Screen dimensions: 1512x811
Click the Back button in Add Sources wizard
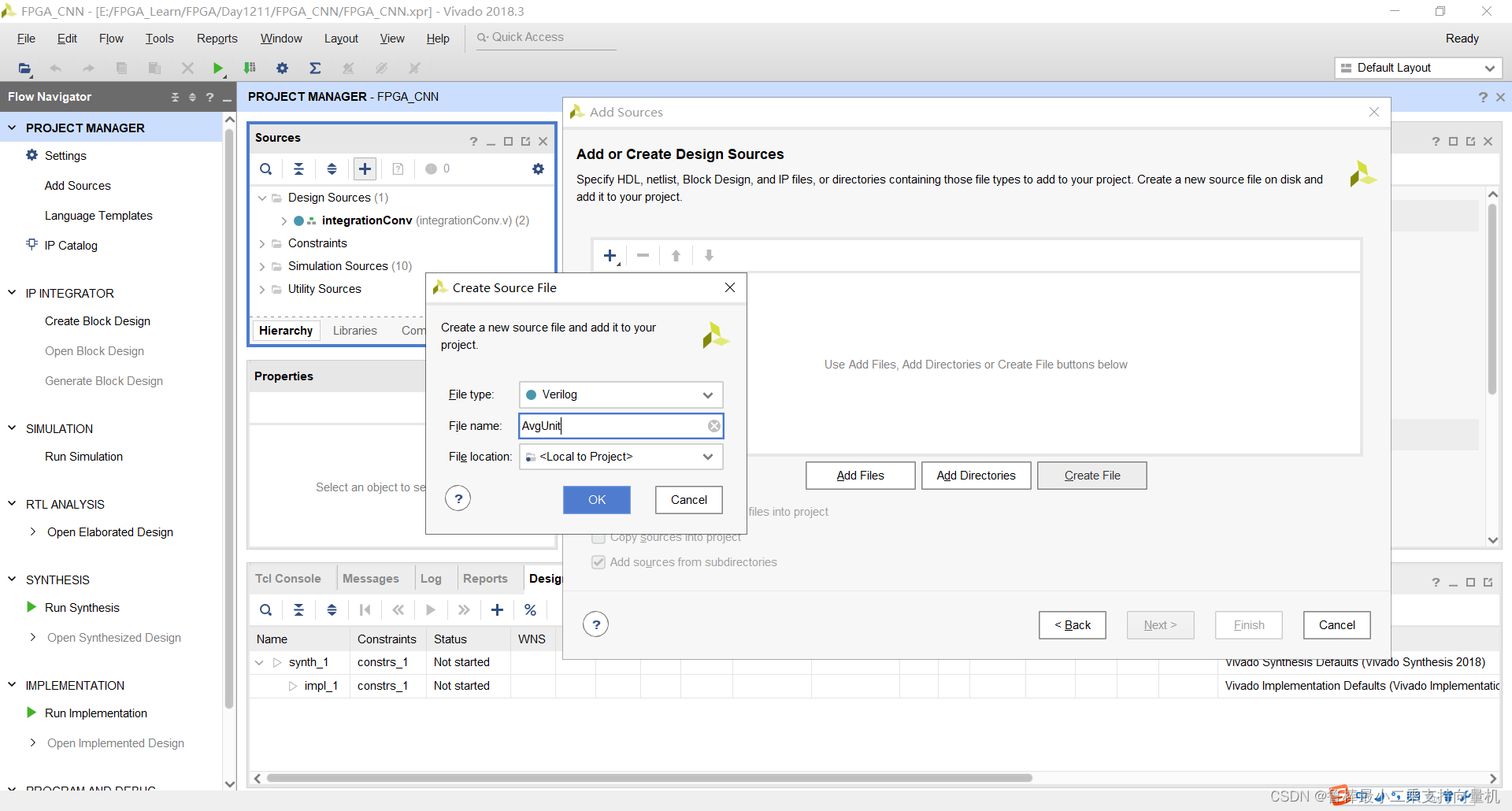(1073, 625)
